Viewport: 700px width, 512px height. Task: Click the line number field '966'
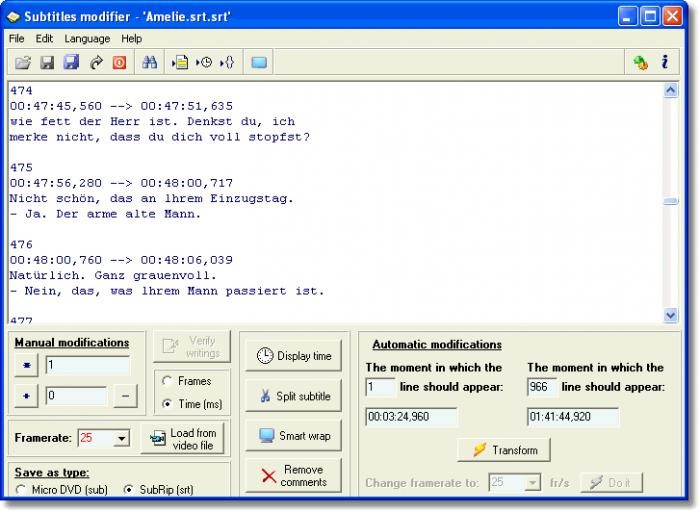542,387
